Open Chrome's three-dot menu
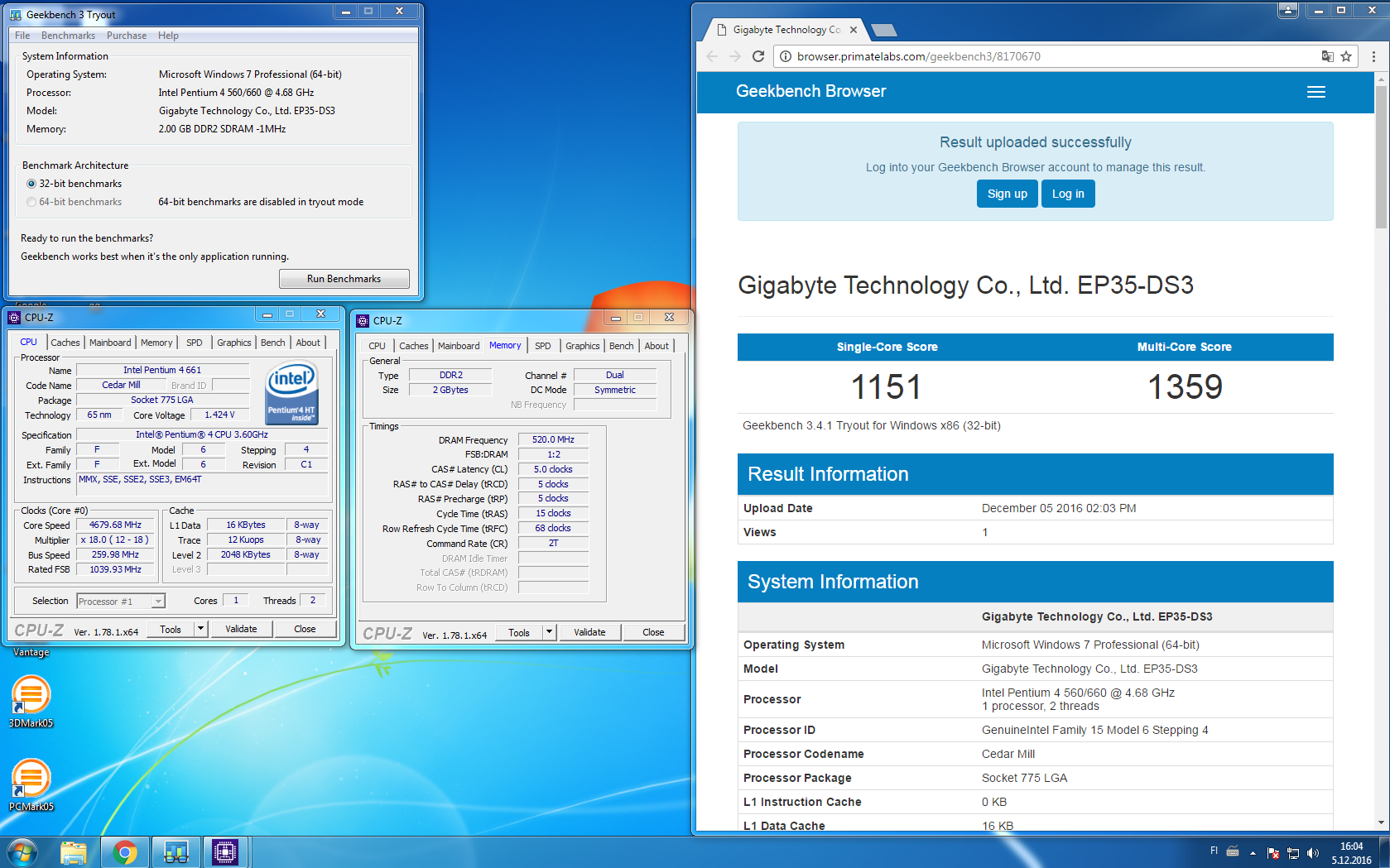 [1373, 56]
